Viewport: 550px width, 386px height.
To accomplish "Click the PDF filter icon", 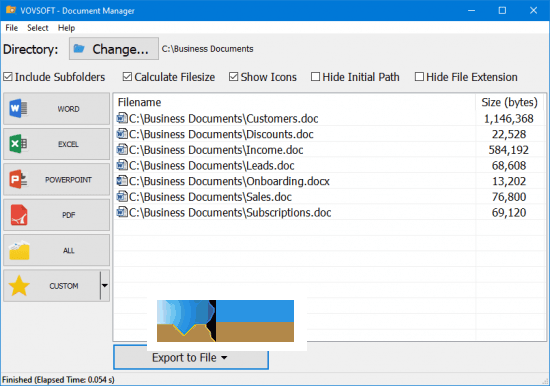I will point(19,215).
